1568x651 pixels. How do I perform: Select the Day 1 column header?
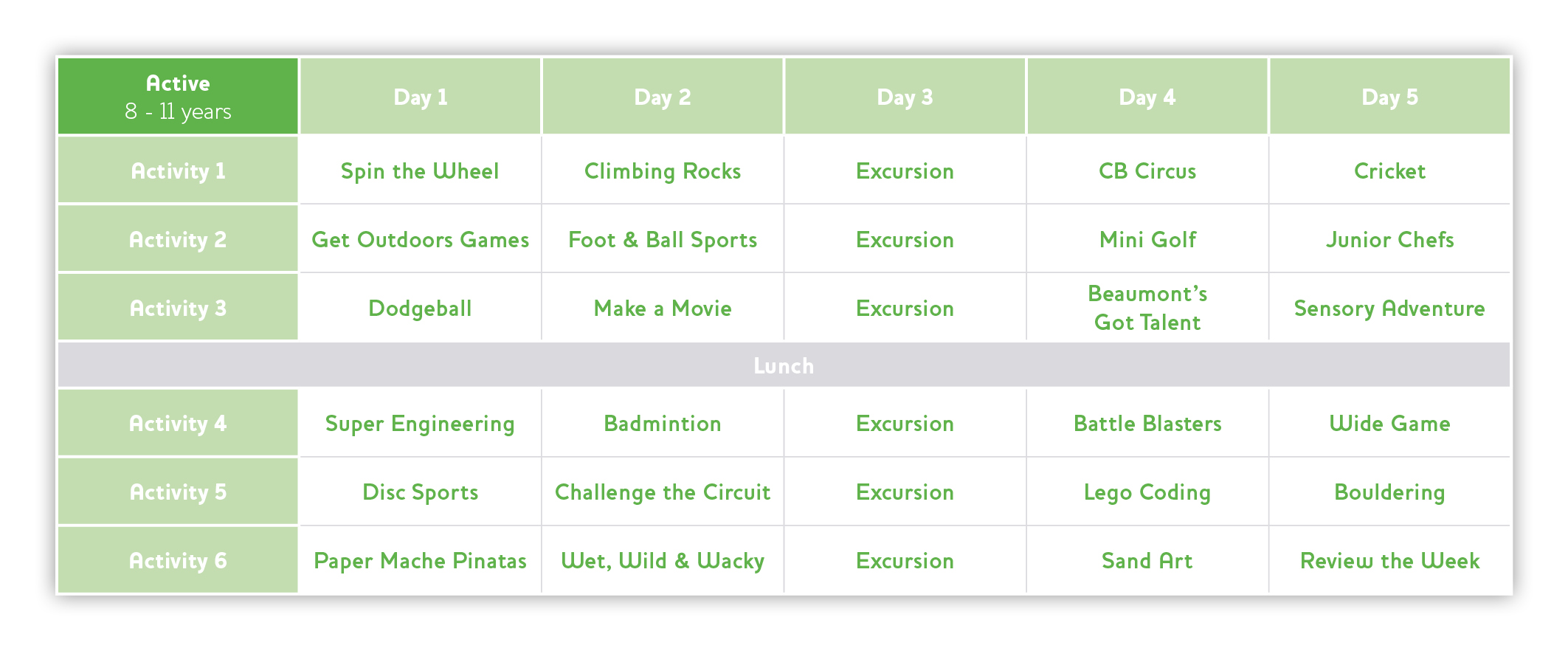click(x=421, y=96)
